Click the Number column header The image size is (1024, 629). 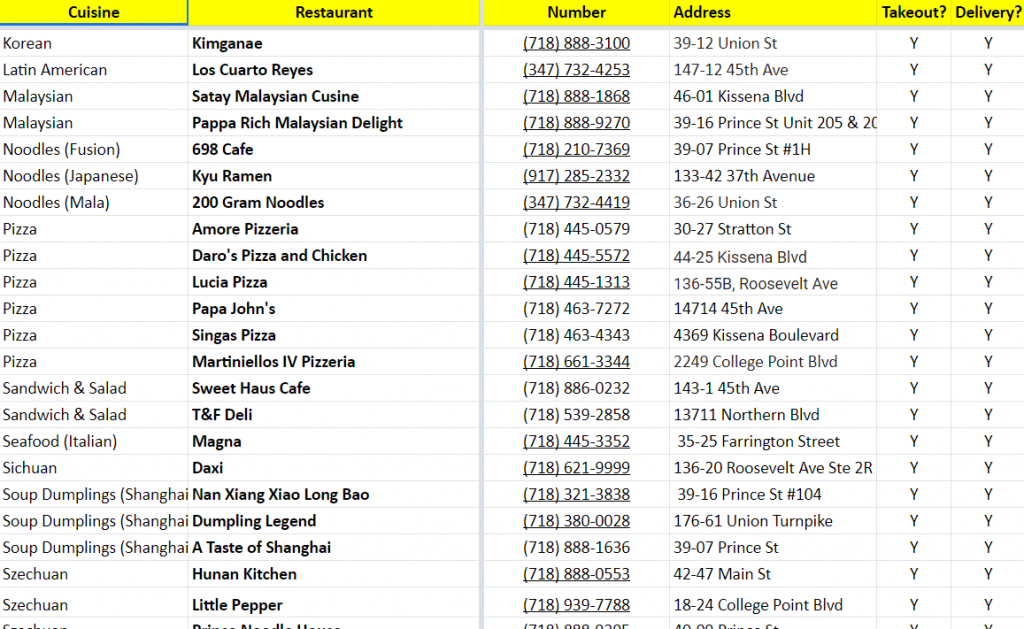click(x=576, y=12)
